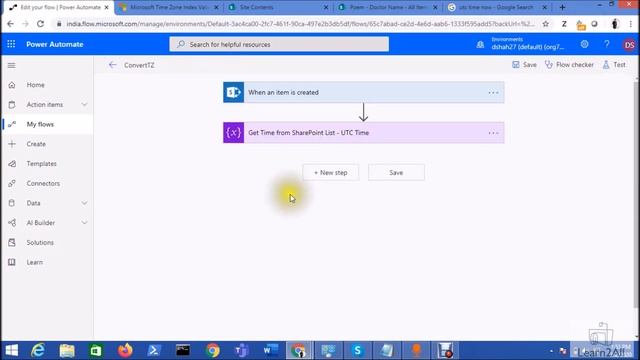Focus the Search for helpful resources box

[x=279, y=44]
